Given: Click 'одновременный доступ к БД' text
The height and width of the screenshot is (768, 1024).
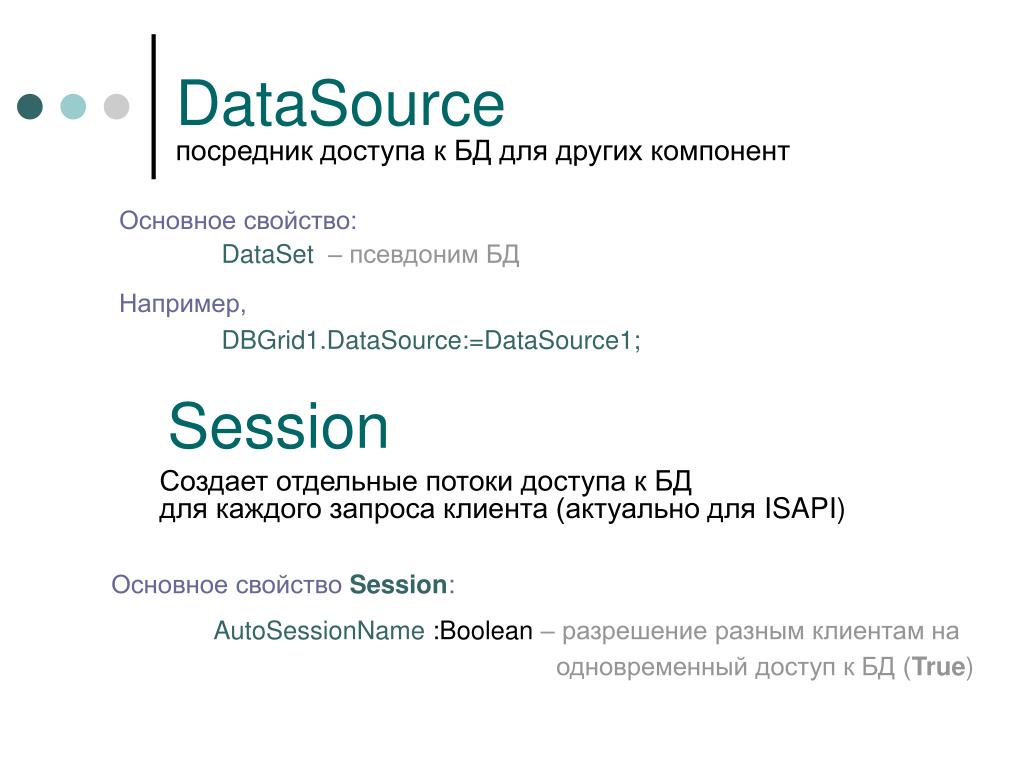Looking at the screenshot, I should click(x=726, y=667).
